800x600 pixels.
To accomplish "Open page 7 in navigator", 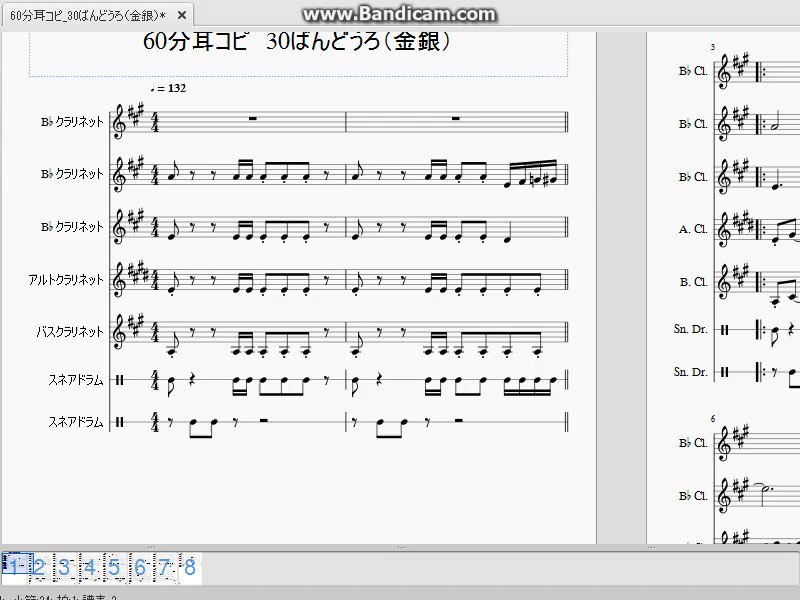I will pos(164,567).
